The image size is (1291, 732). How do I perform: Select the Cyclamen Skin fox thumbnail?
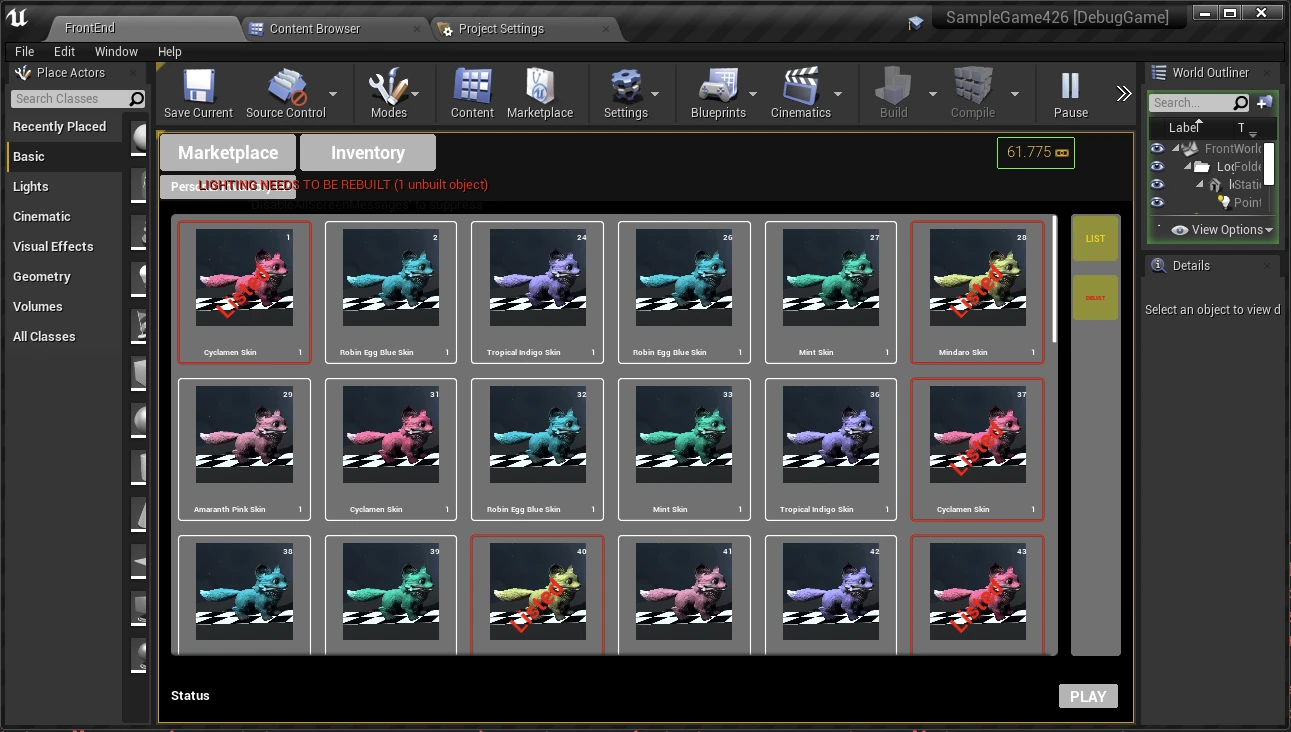click(x=244, y=280)
